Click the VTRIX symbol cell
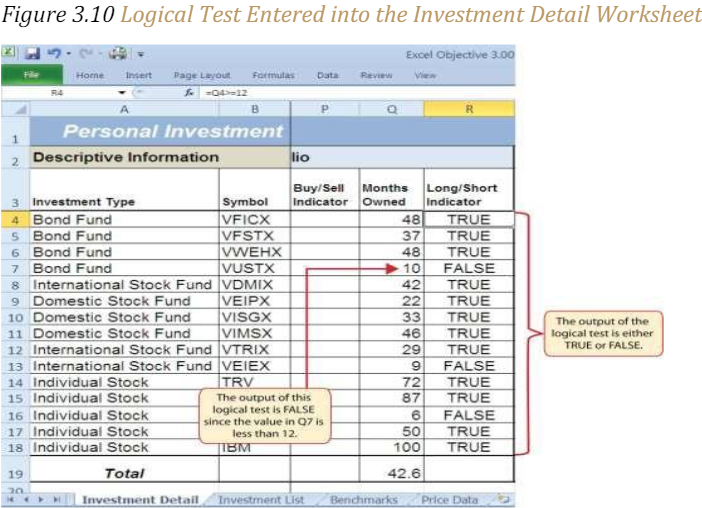 pyautogui.click(x=255, y=350)
